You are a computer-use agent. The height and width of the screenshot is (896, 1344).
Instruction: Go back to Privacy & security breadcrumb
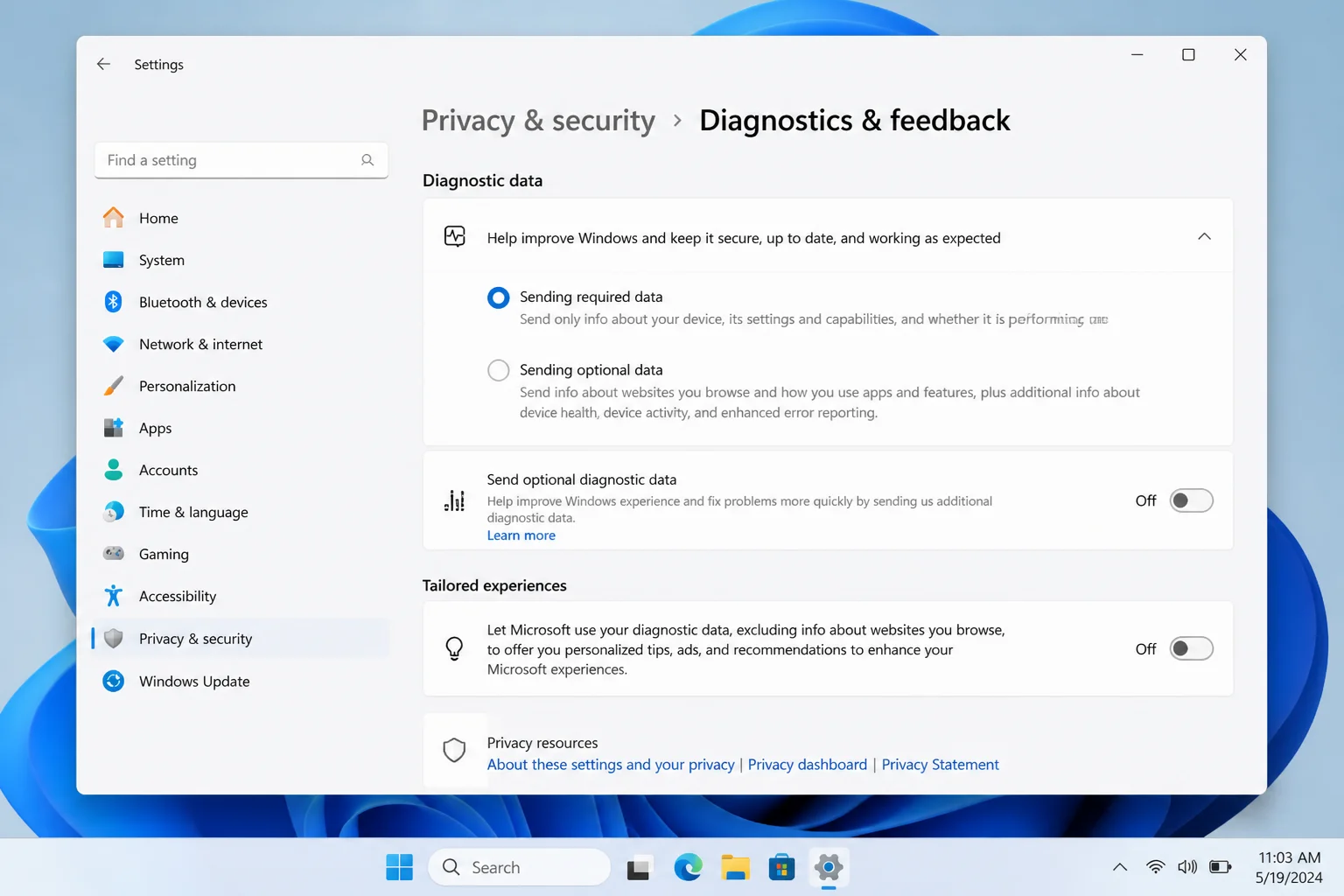tap(538, 120)
